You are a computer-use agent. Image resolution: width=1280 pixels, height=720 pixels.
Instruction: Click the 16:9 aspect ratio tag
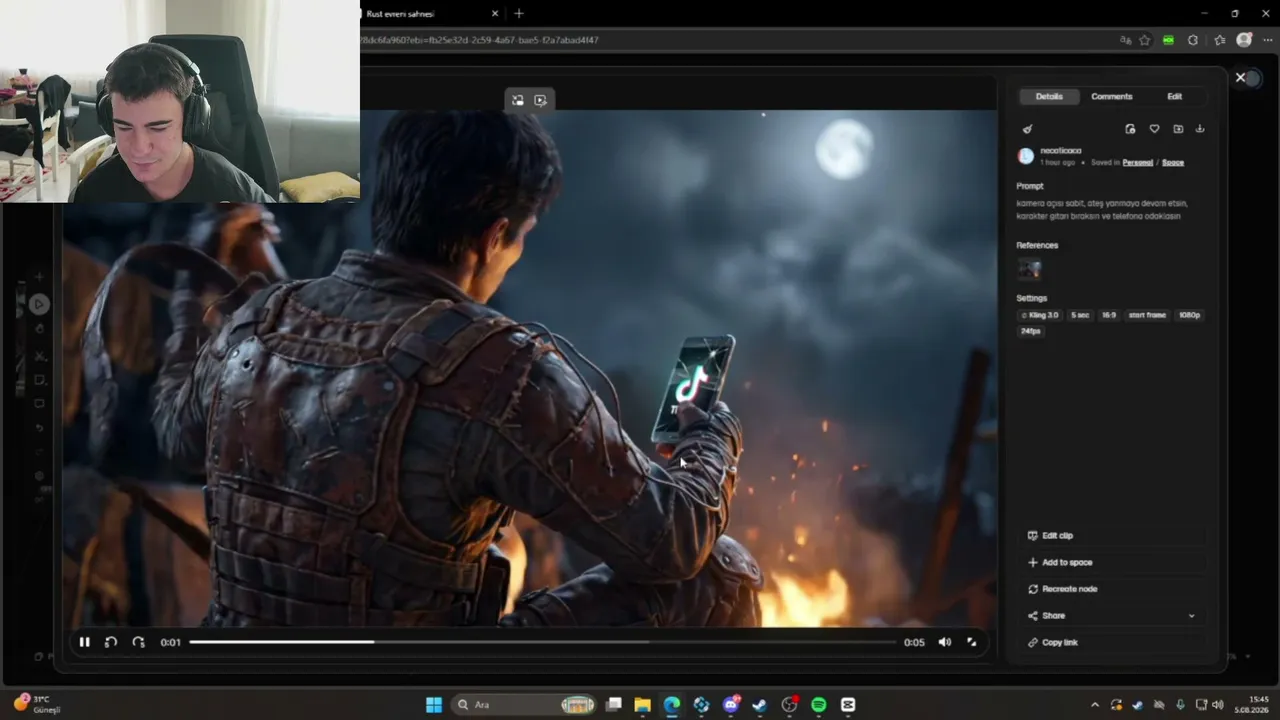point(1109,315)
